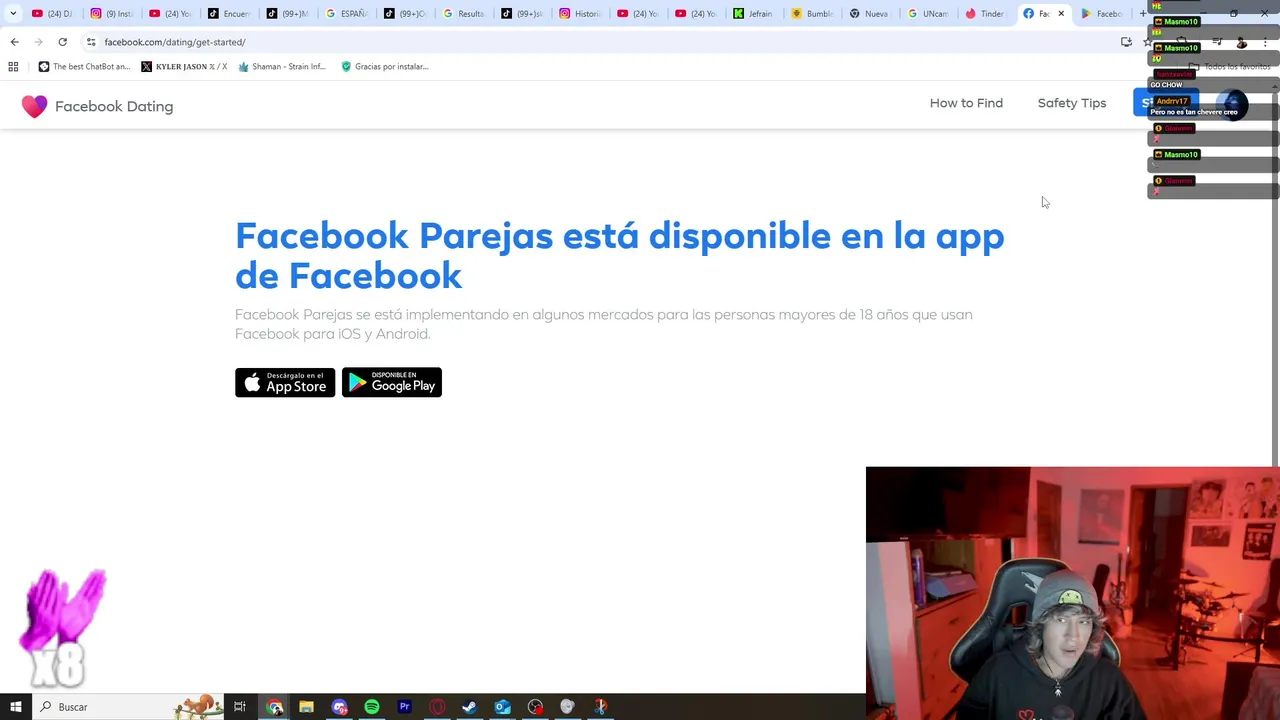This screenshot has width=1280, height=720.
Task: Open the tab search dropdown arrow
Action: [13, 14]
